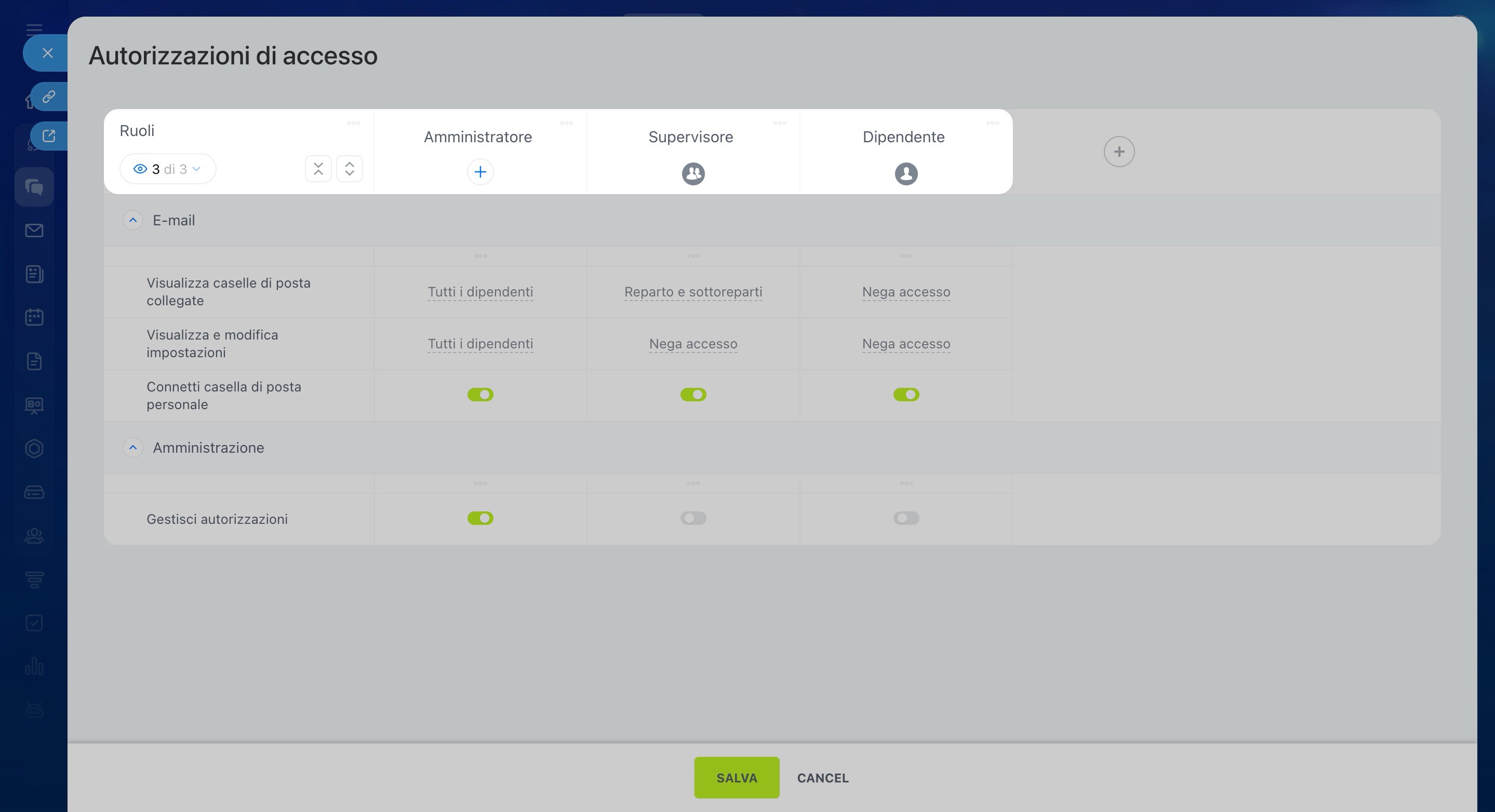1495x812 pixels.
Task: Change Supervisore 'Reparto e sottoreparti' access value
Action: (693, 292)
